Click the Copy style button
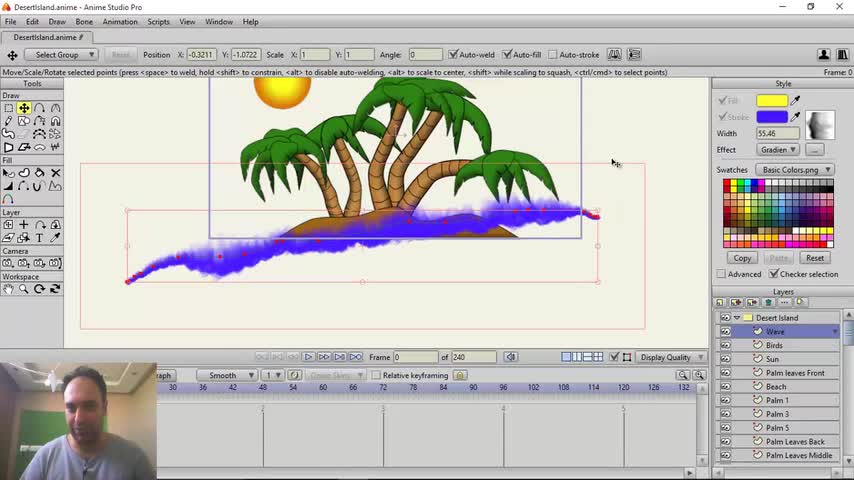This screenshot has height=480, width=854. pos(742,258)
